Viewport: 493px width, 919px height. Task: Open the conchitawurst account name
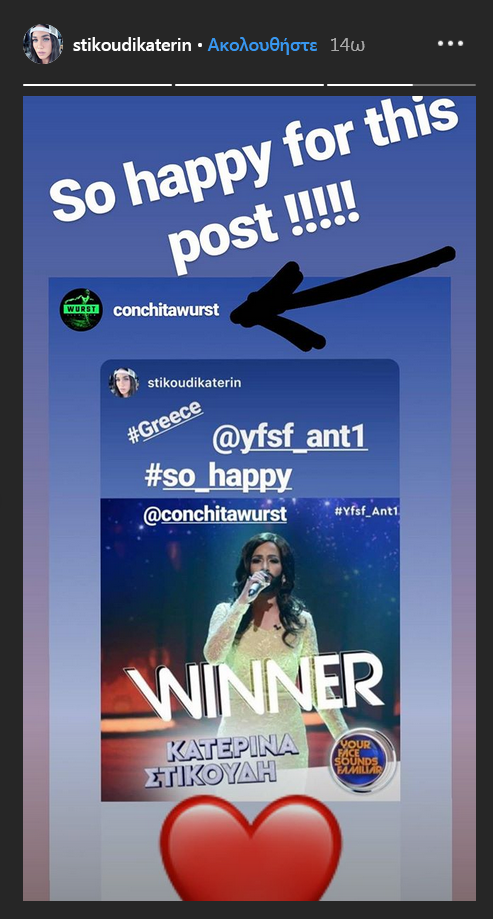[166, 310]
